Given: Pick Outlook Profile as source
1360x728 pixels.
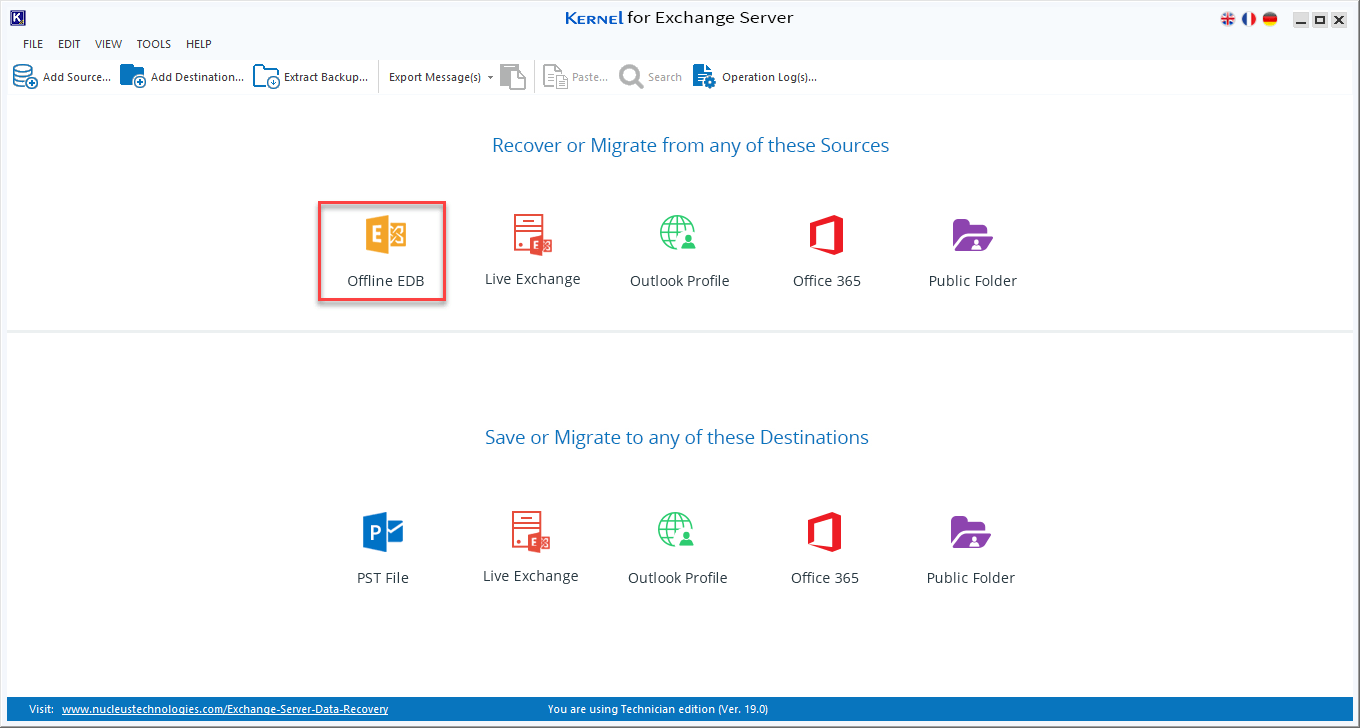Looking at the screenshot, I should pyautogui.click(x=679, y=252).
